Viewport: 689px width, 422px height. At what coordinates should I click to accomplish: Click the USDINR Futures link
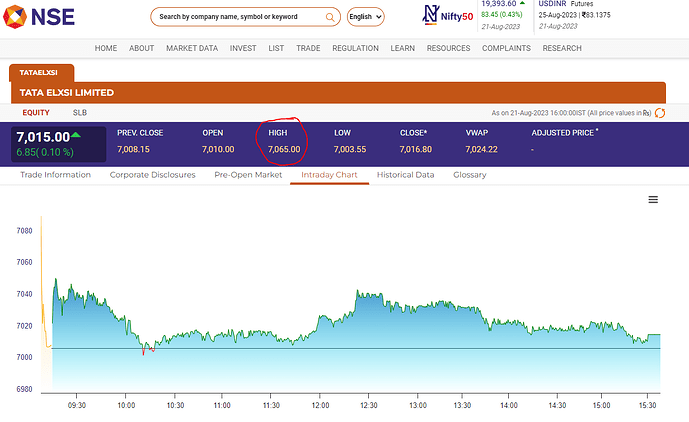pos(566,4)
